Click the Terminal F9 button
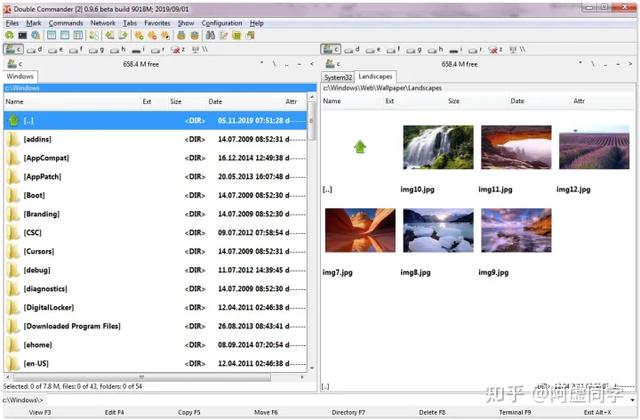The image size is (640, 420). click(515, 412)
